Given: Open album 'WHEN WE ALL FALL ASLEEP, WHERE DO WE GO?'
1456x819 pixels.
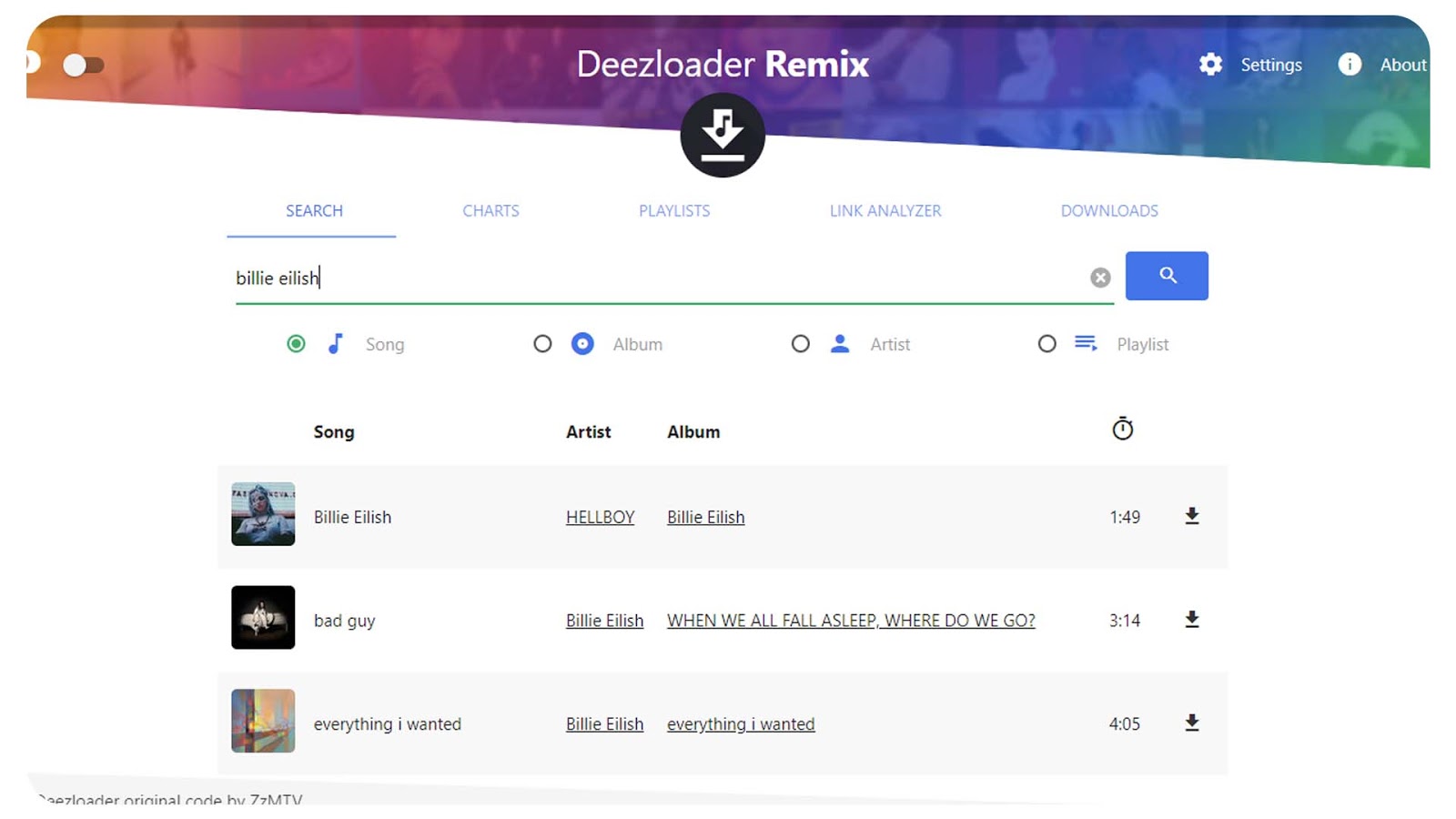Looking at the screenshot, I should [851, 620].
